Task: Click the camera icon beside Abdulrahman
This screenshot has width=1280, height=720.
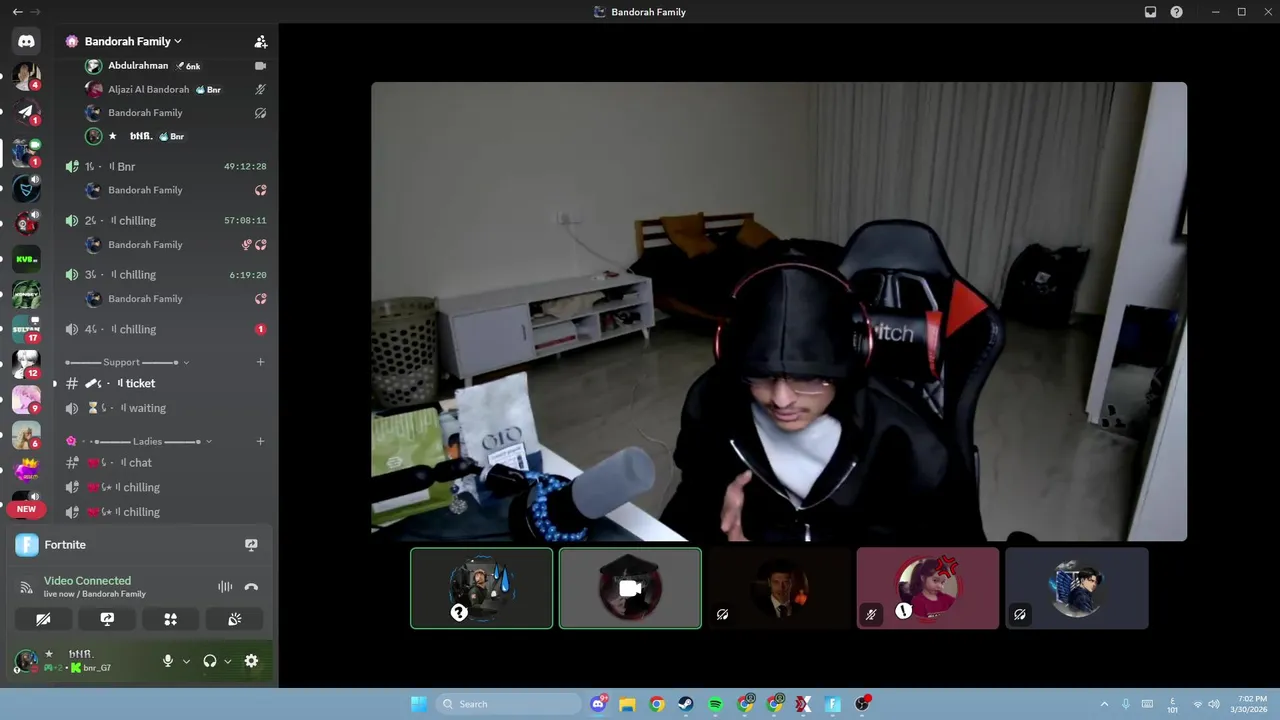Action: 260,66
